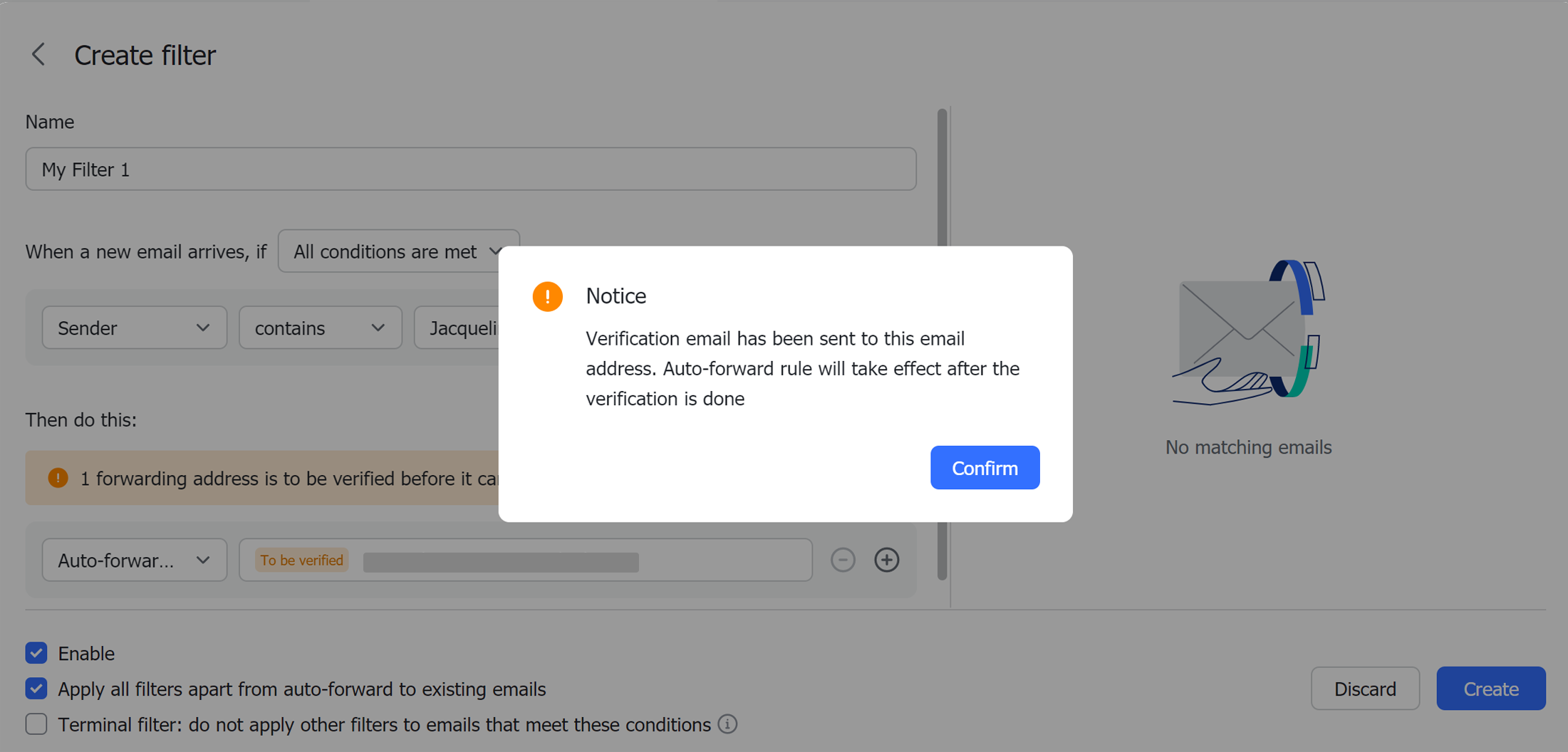
Task: Click the plus icon to add another action
Action: 886,560
